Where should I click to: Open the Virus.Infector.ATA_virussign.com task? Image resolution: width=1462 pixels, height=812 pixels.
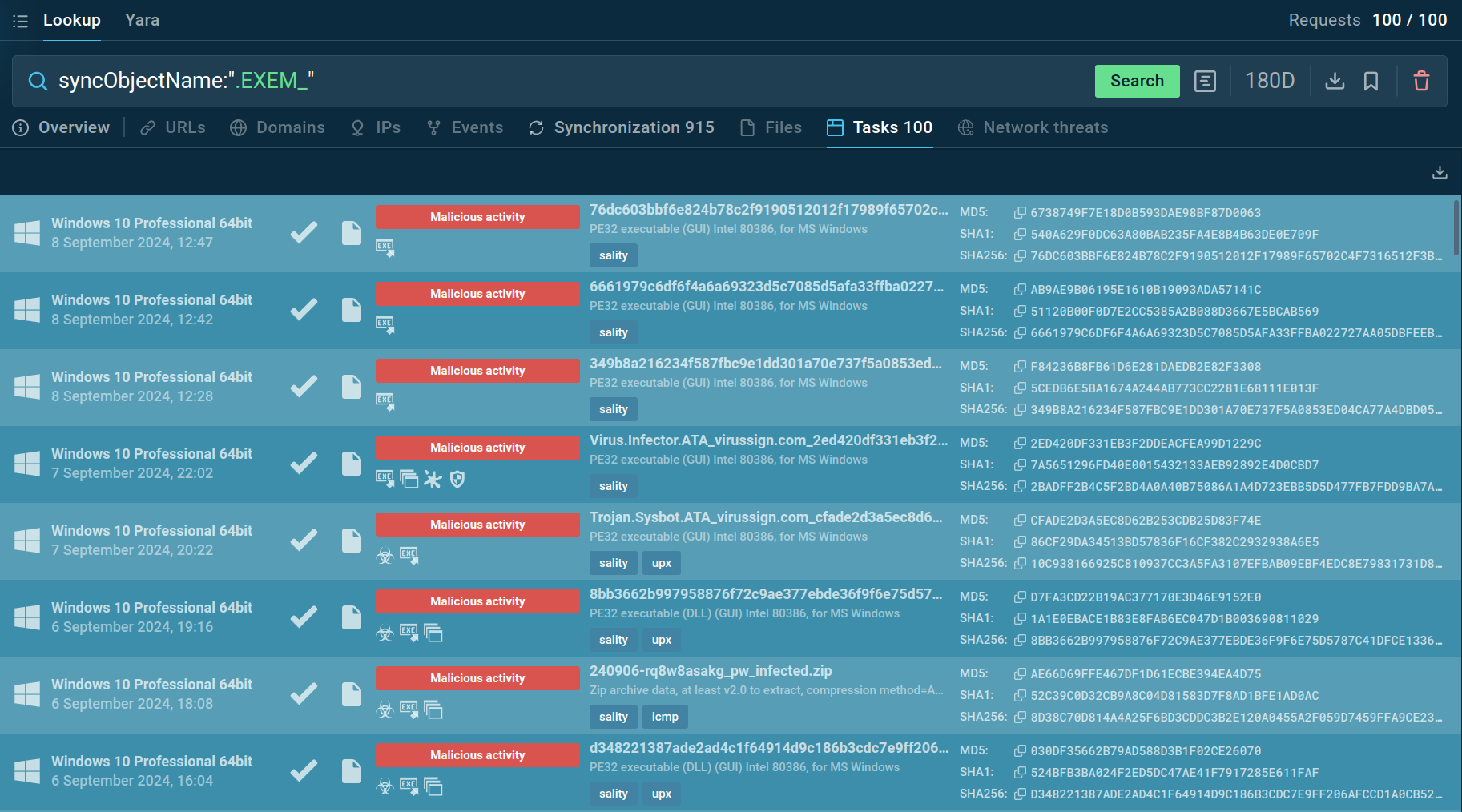tap(767, 440)
